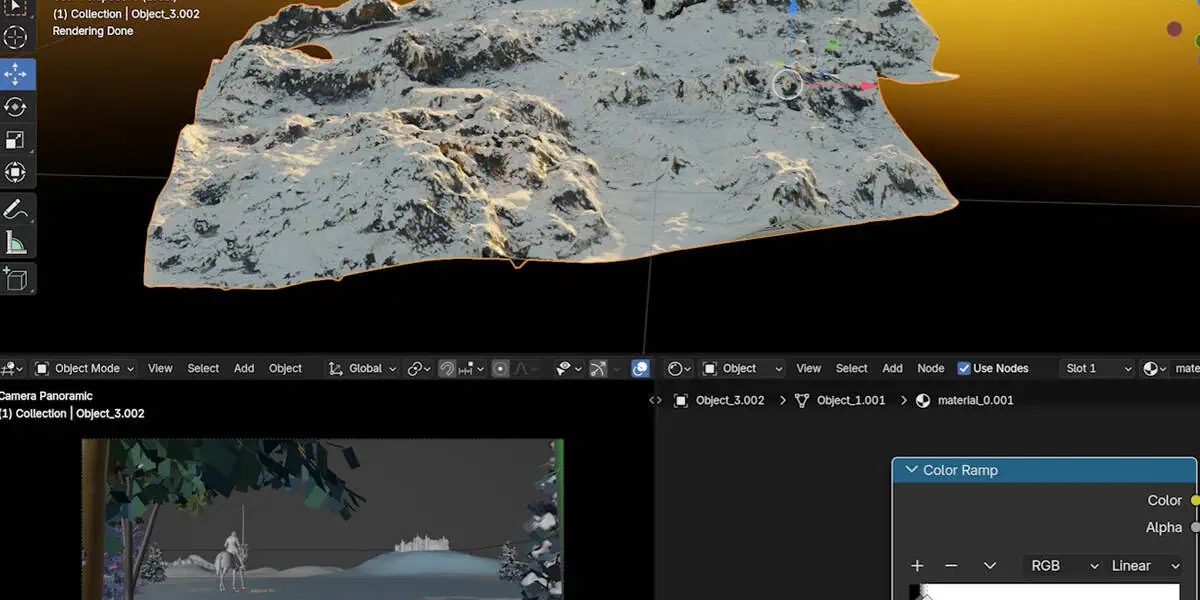
Task: Choose the Scale tool
Action: [x=16, y=140]
